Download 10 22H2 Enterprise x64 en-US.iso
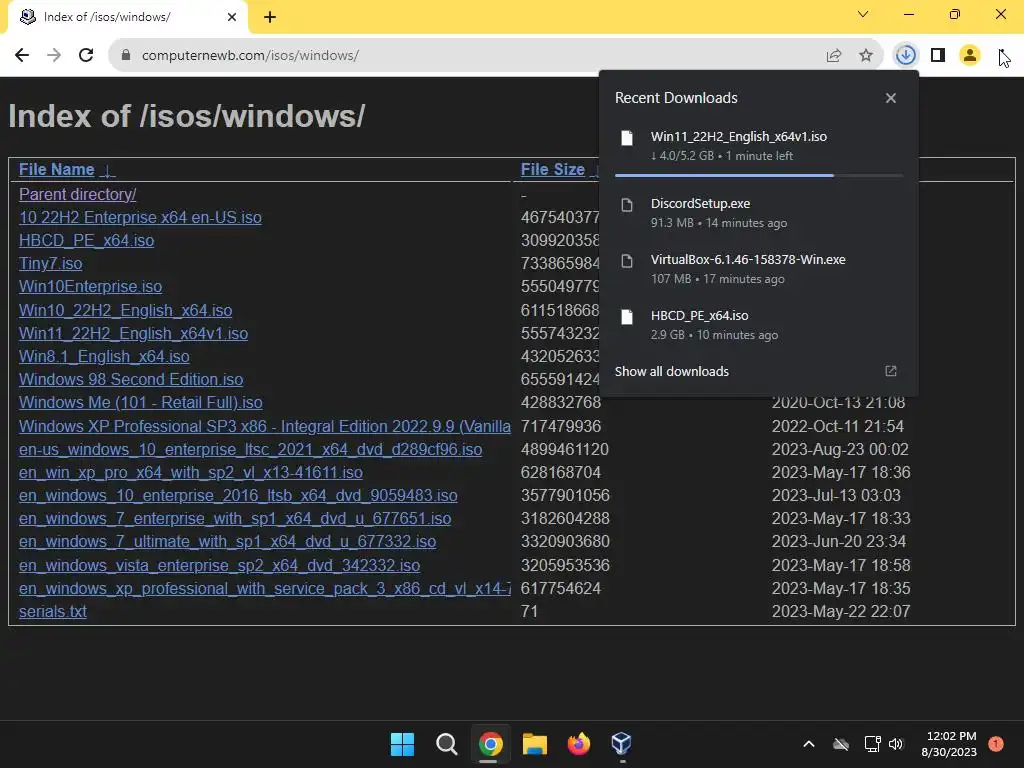 pyautogui.click(x=140, y=217)
